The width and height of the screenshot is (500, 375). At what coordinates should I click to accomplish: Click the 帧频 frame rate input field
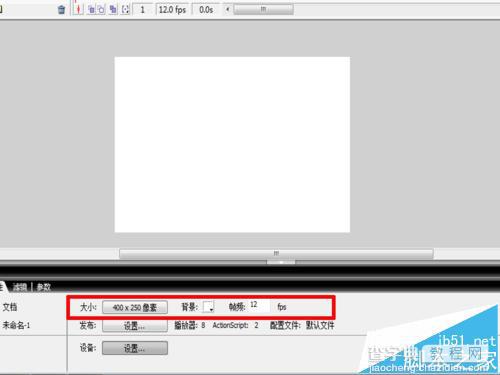tap(259, 306)
